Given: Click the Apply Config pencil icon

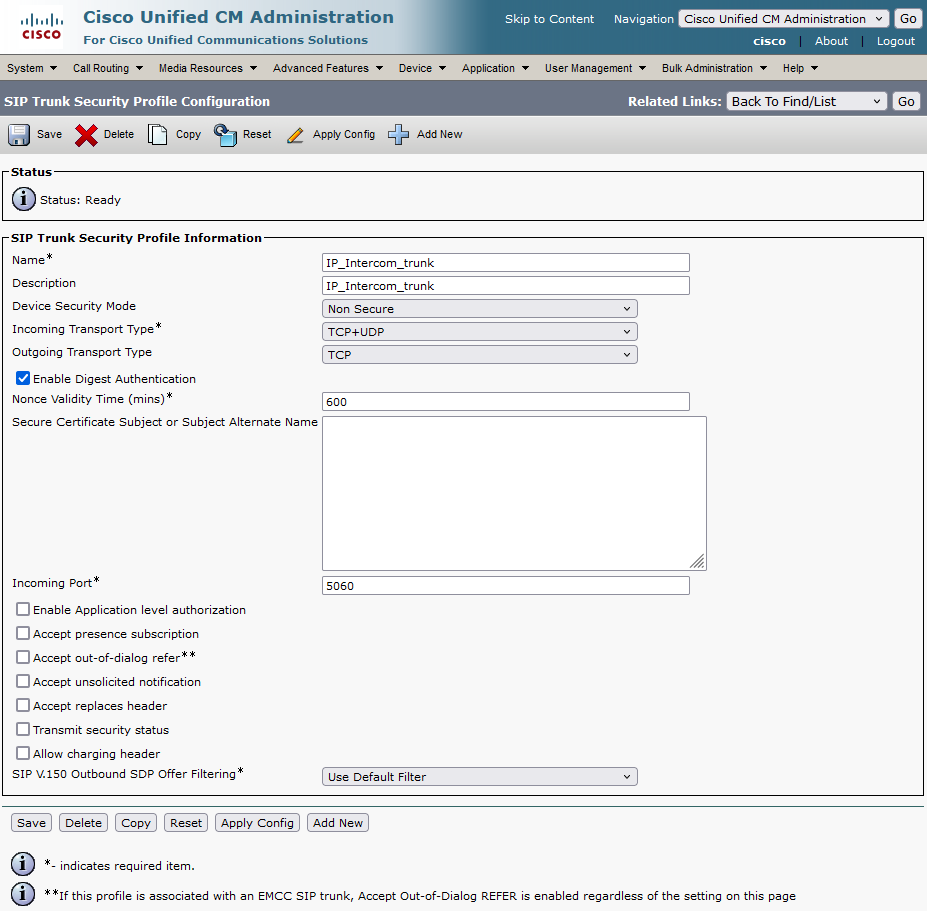Looking at the screenshot, I should coord(295,135).
